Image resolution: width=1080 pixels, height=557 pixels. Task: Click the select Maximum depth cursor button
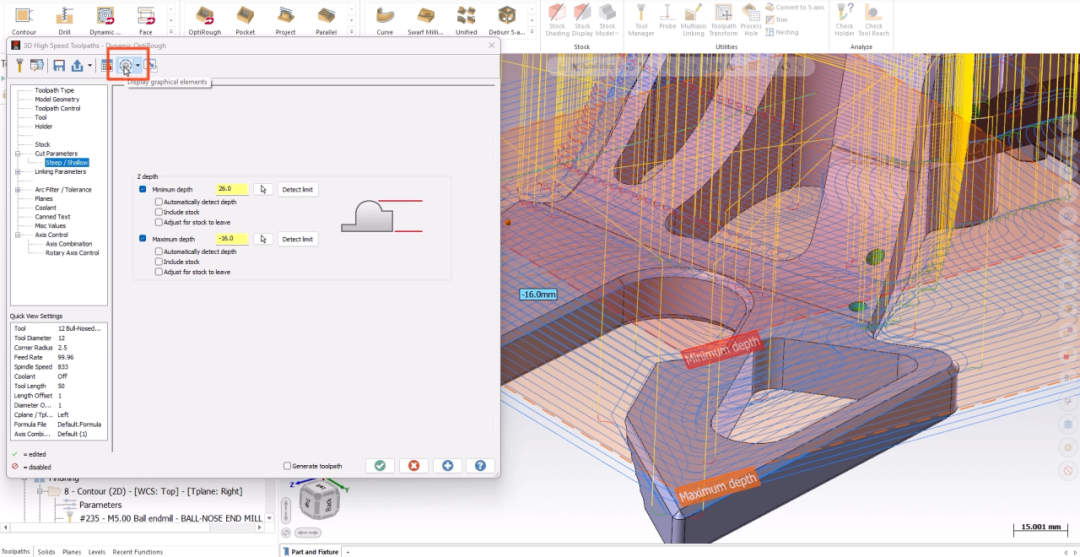tap(263, 239)
